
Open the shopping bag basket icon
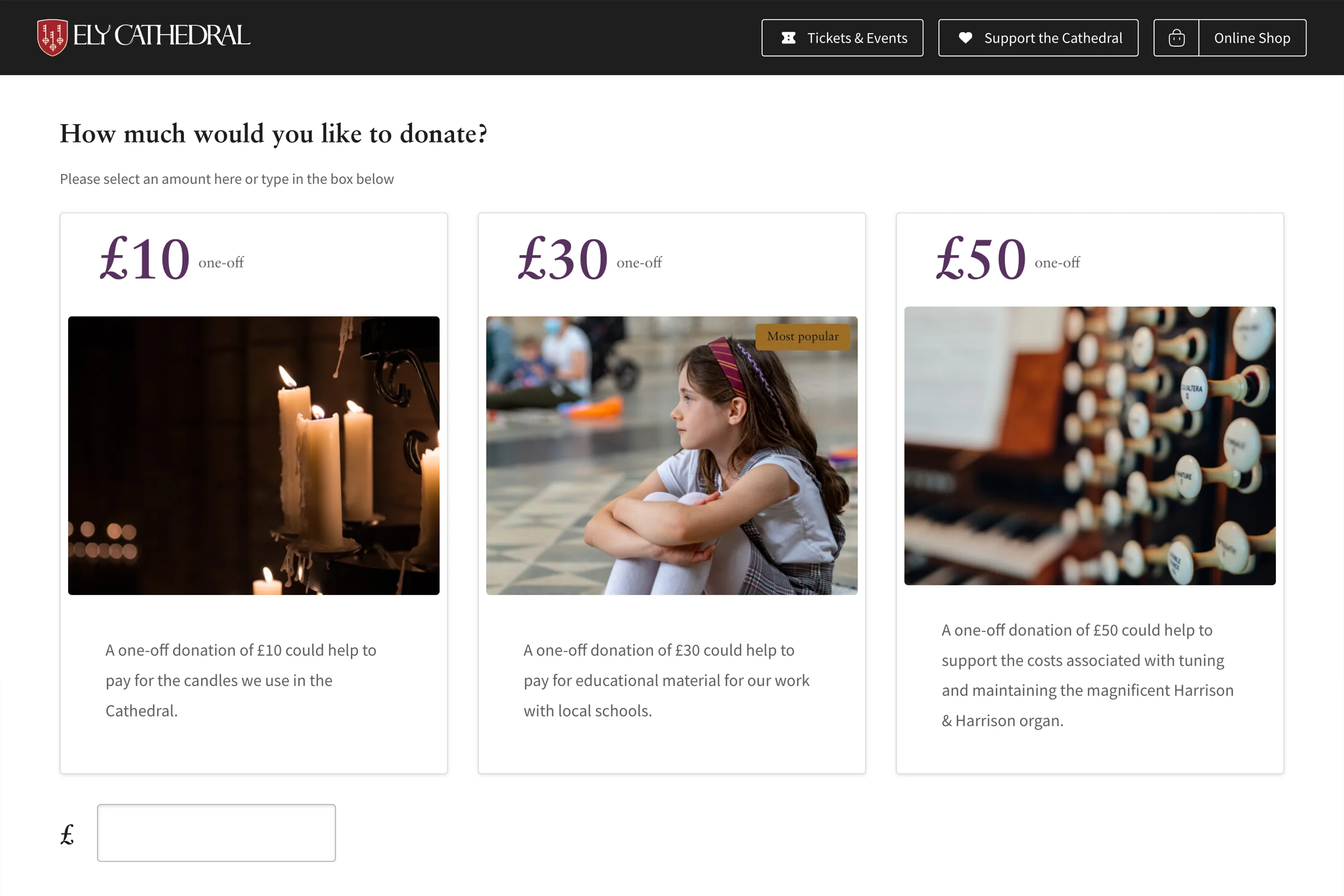coord(1176,38)
